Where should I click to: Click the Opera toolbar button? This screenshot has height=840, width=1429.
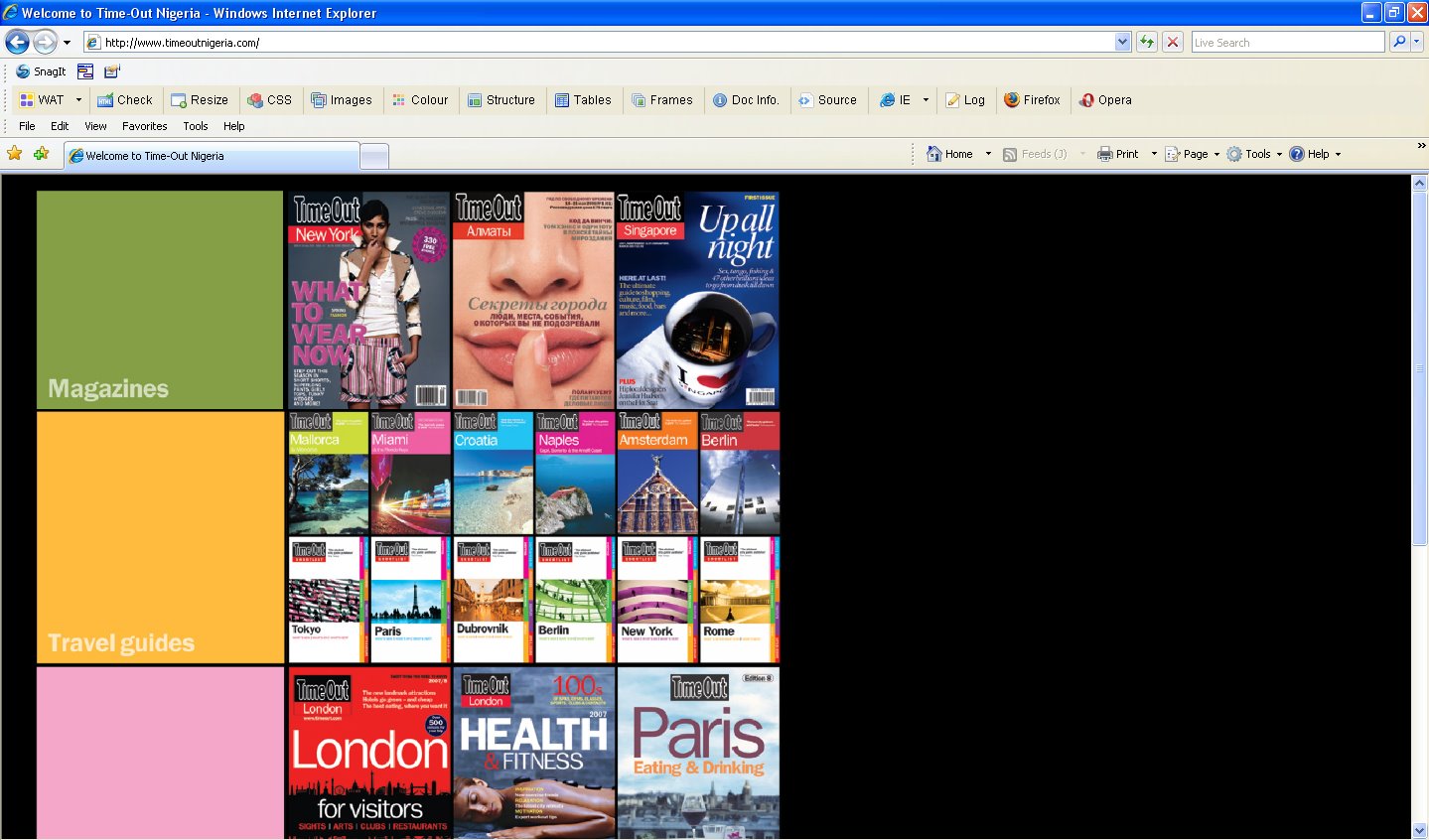tap(1105, 100)
